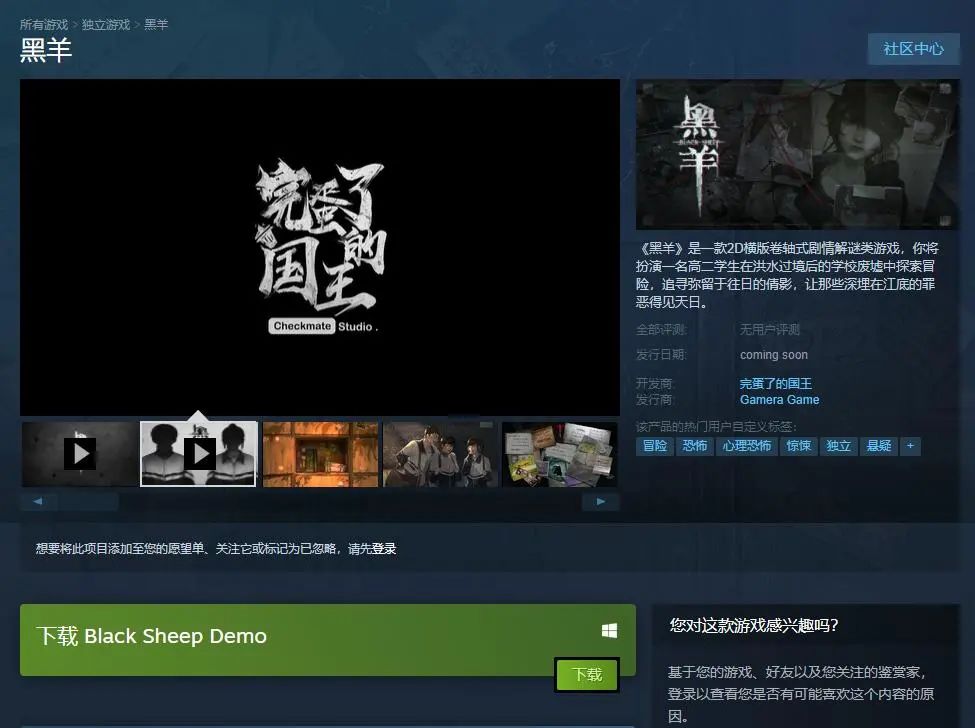Click the right arrow of the media carousel

coord(602,501)
